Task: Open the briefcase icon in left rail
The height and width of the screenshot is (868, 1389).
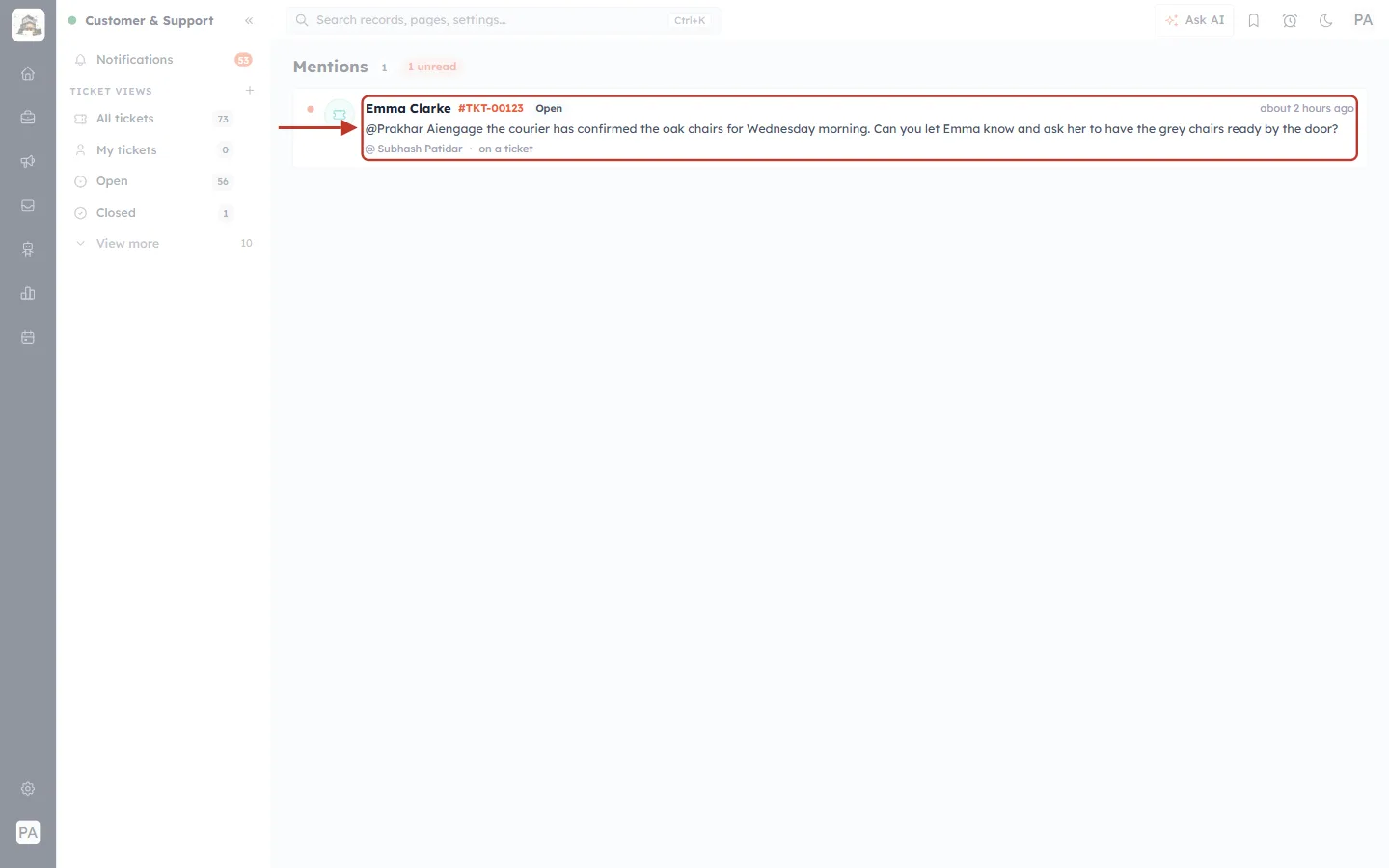Action: (x=28, y=118)
